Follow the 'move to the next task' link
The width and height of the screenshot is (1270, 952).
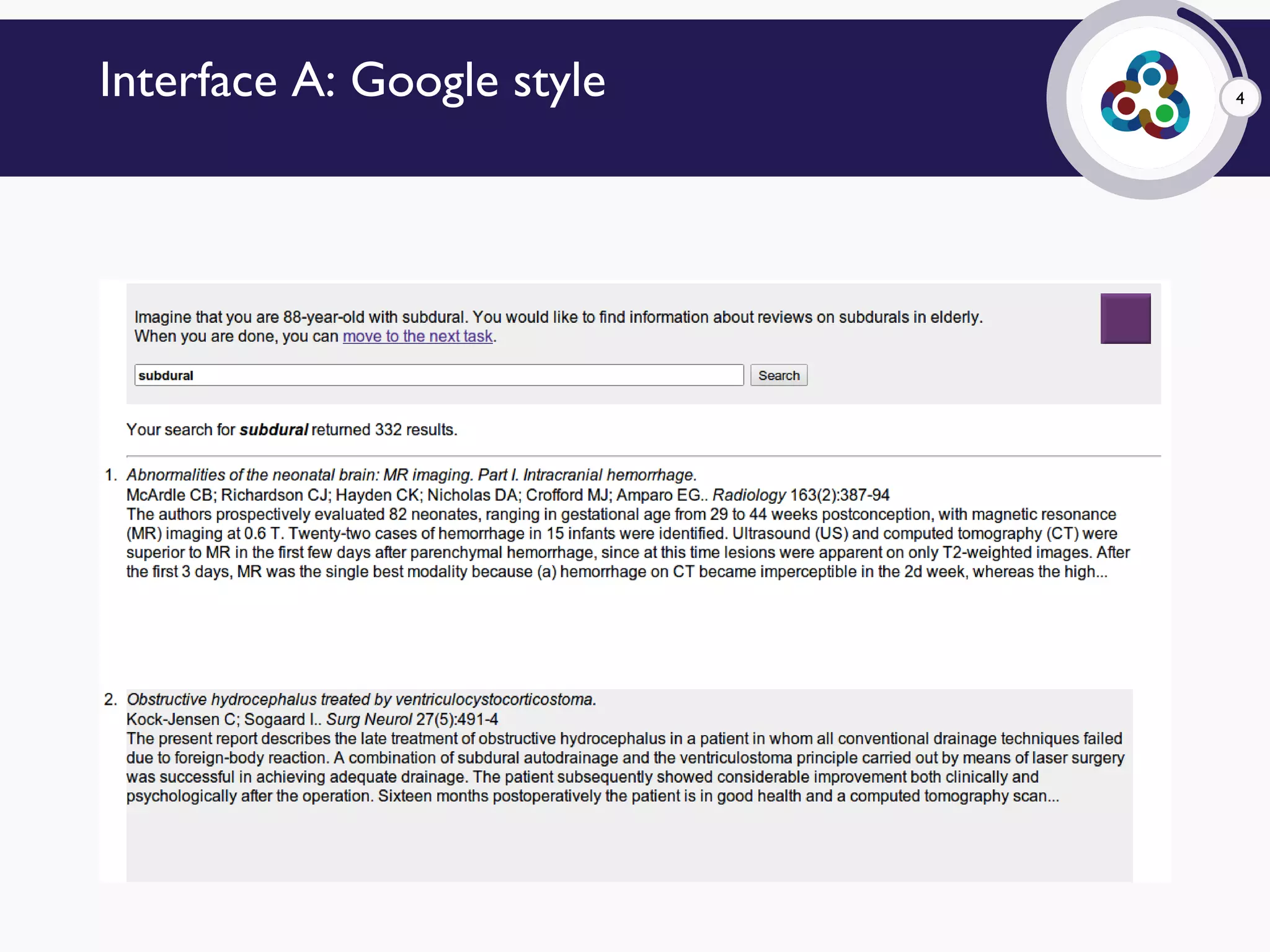(418, 336)
